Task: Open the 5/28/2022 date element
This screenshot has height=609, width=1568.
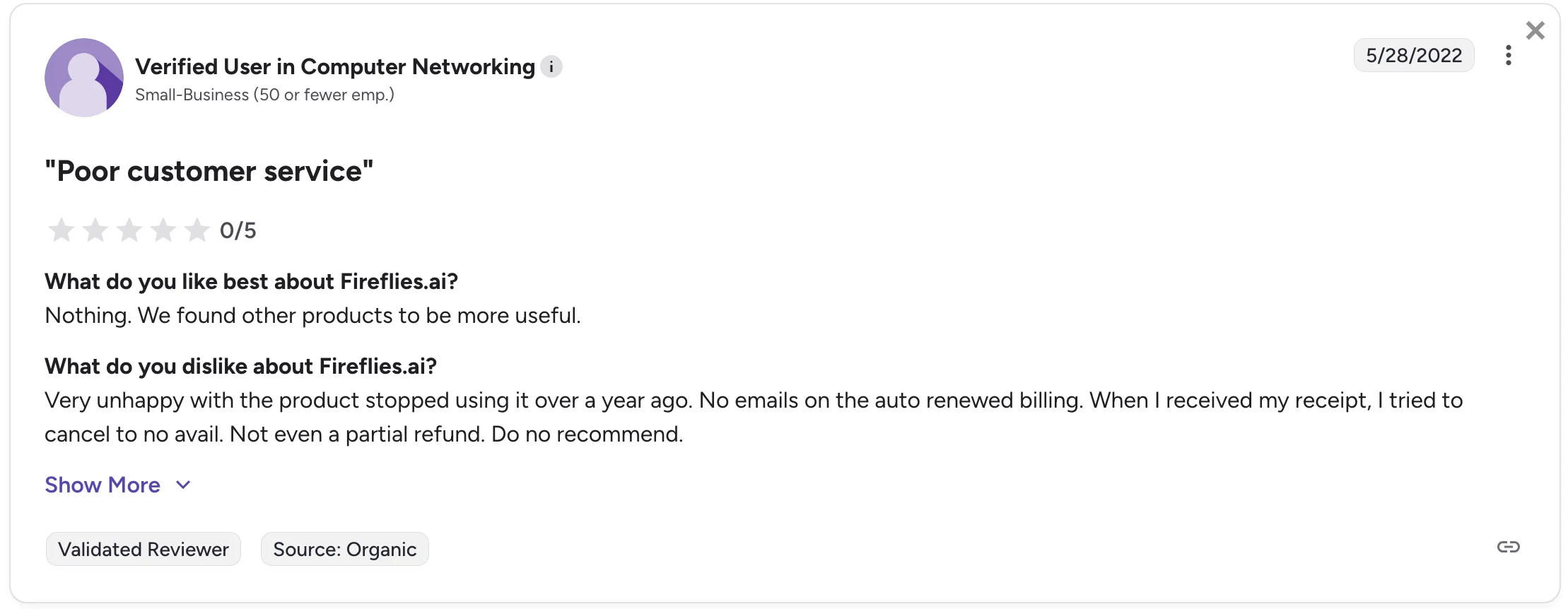Action: [x=1413, y=55]
